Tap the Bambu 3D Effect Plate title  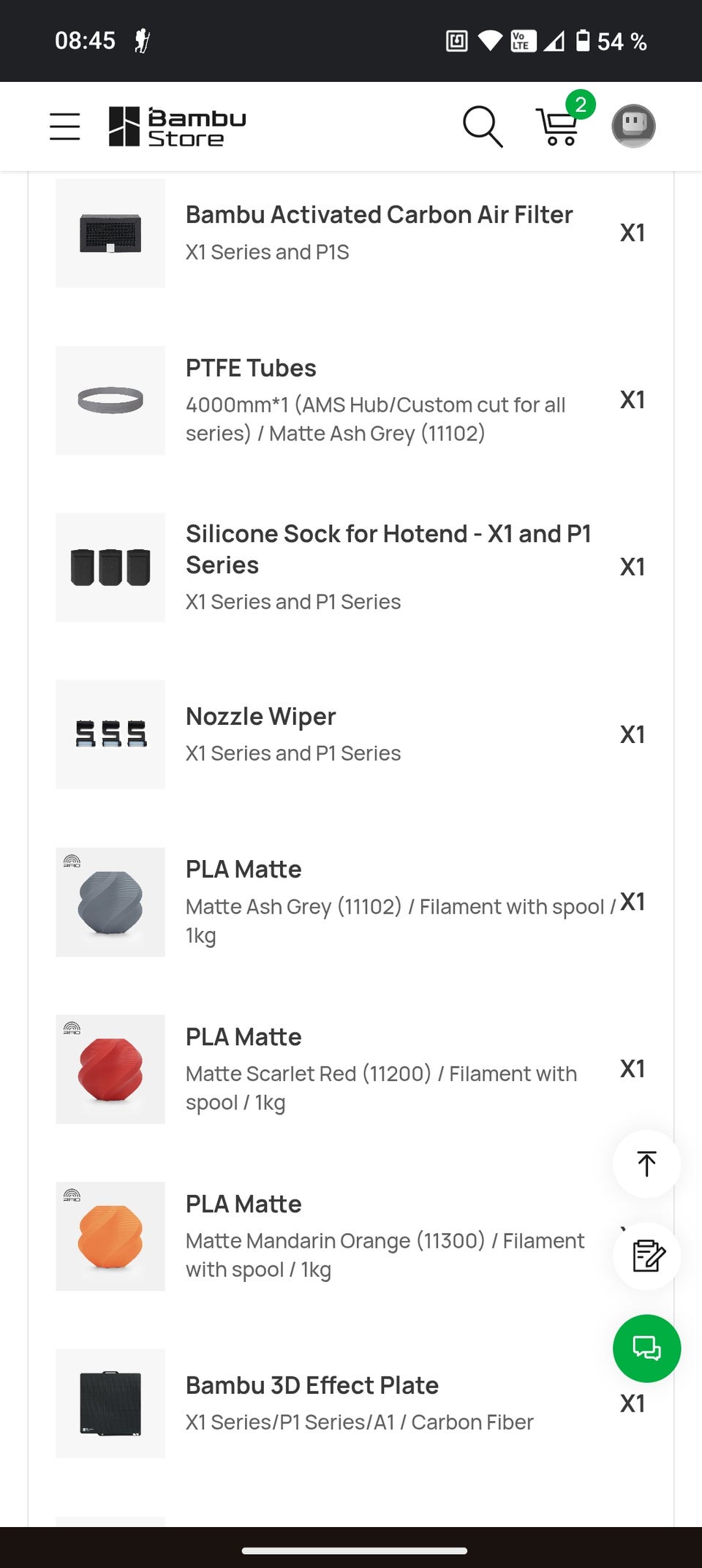312,1385
